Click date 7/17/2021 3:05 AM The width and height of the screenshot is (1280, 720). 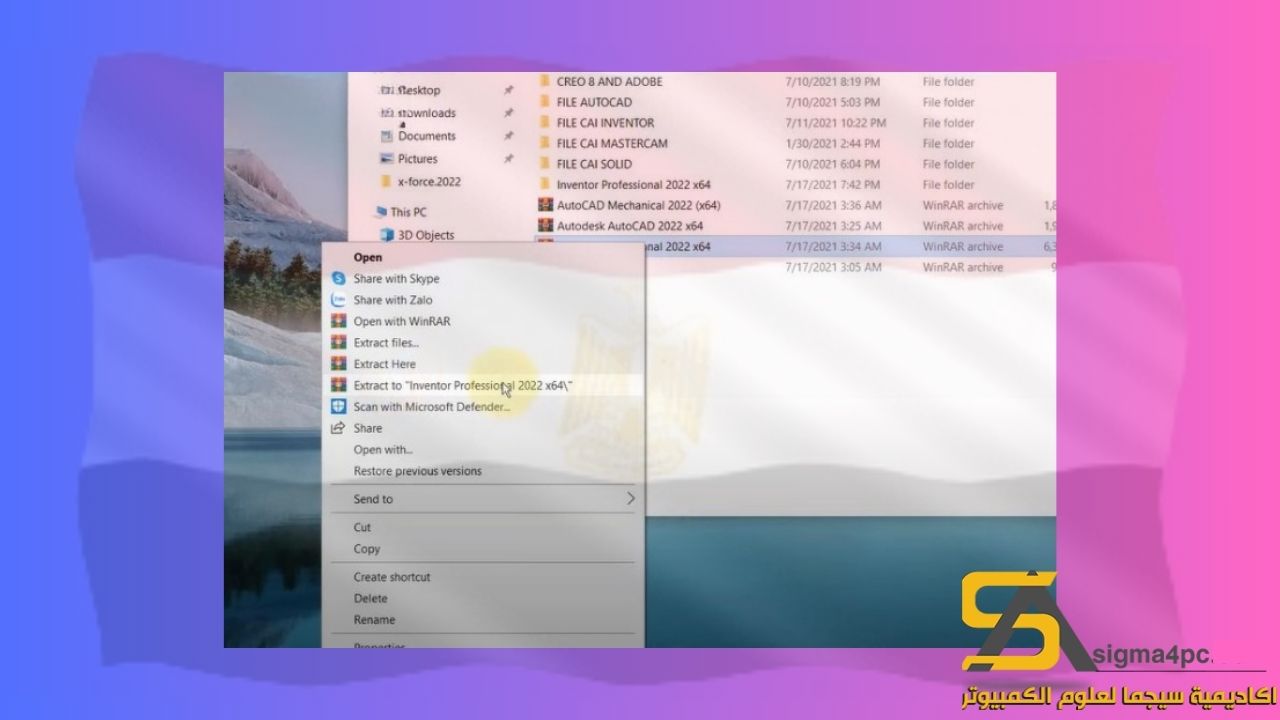click(834, 267)
